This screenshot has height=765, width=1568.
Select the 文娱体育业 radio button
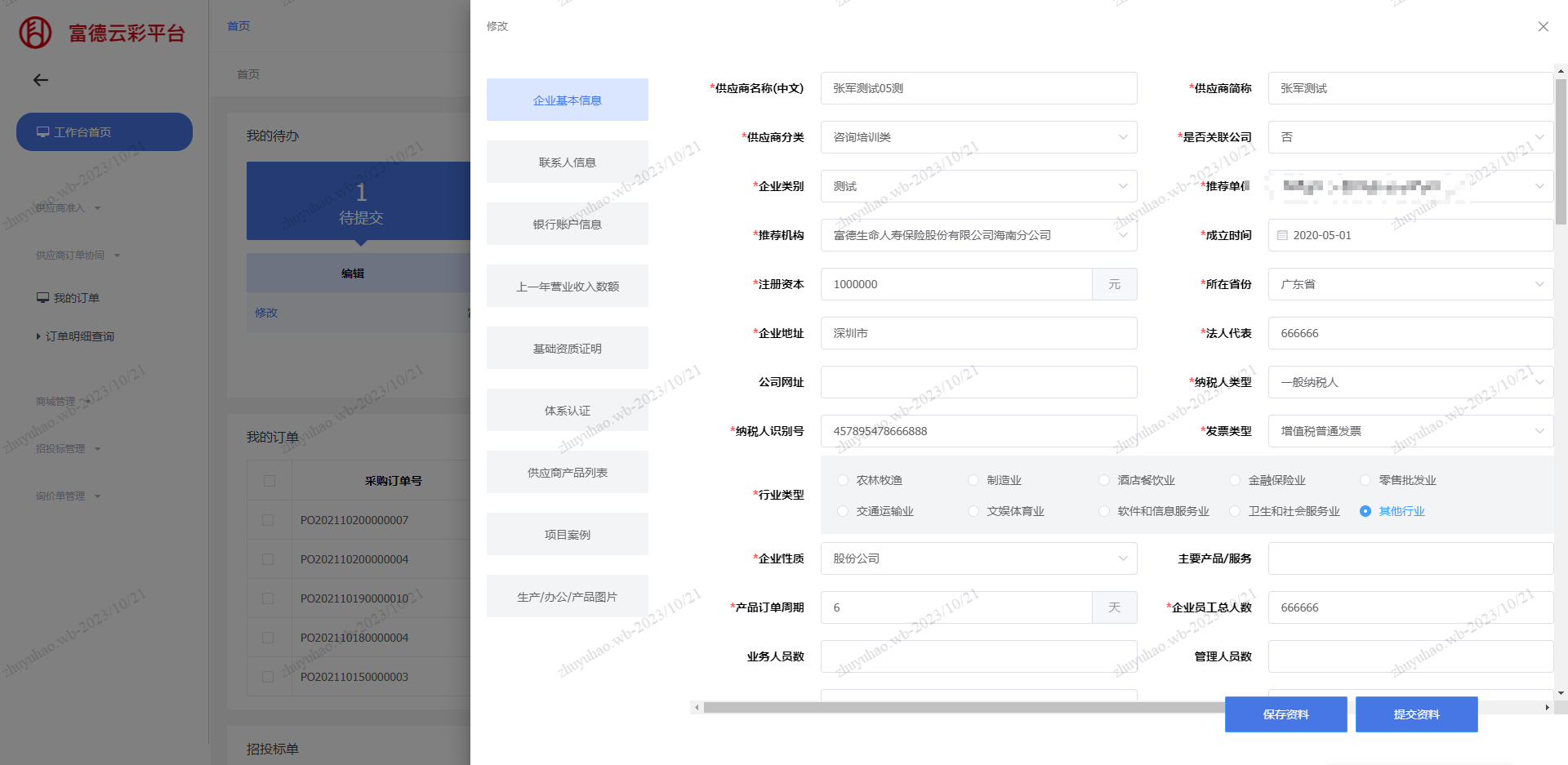coord(973,511)
